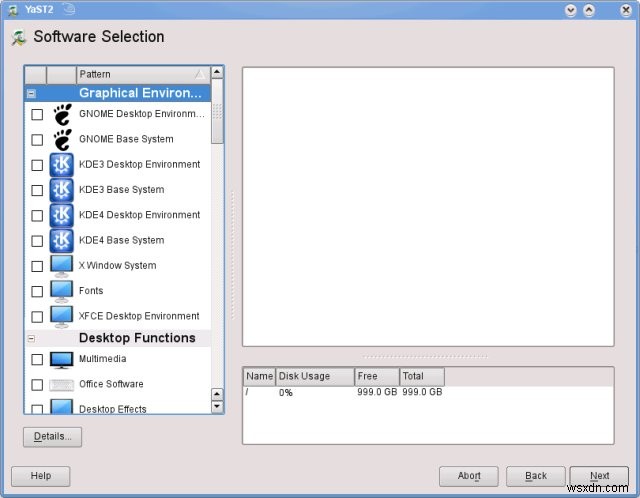This screenshot has width=640, height=498.
Task: Click the GNOME Desktop Environment foot icon
Action: 62,114
